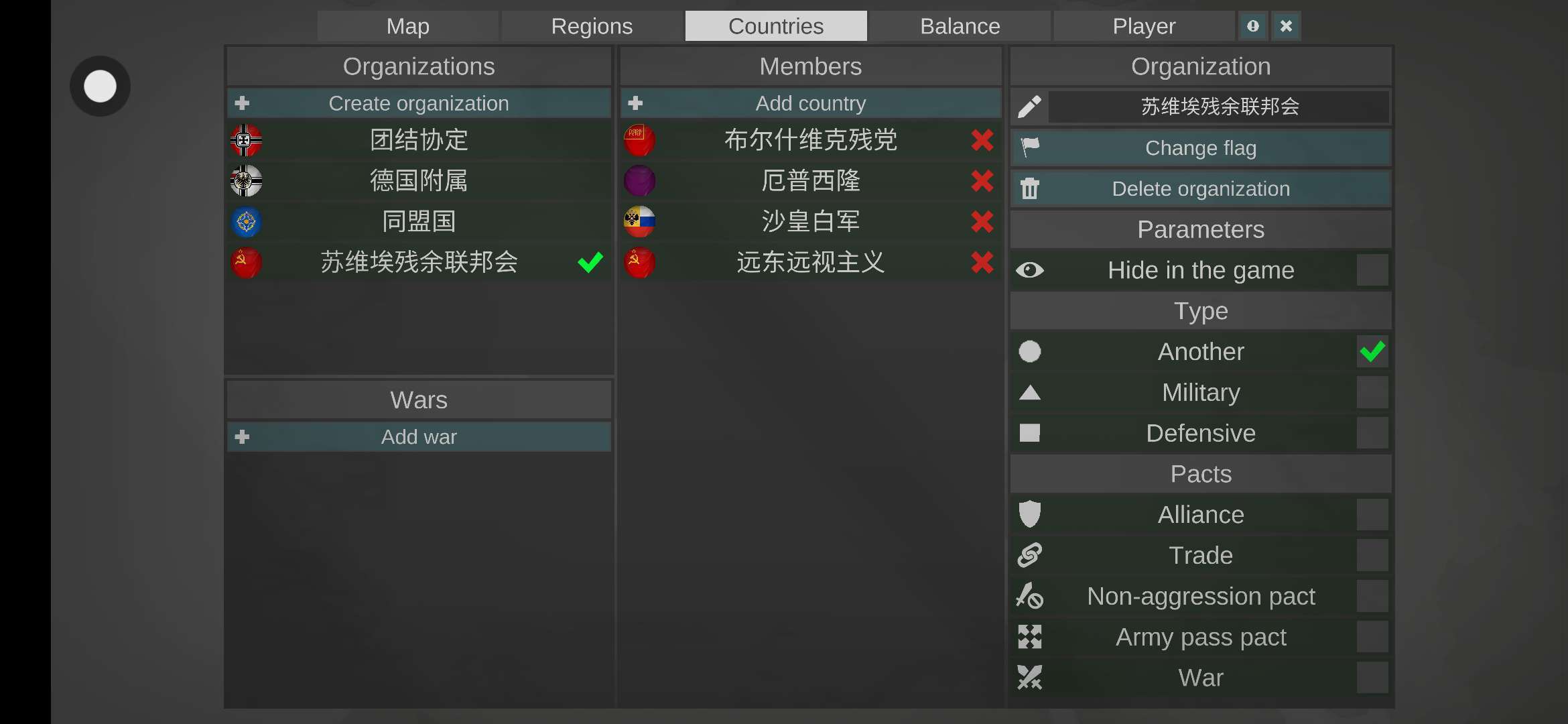Click the plus icon beside Add war
Image resolution: width=1568 pixels, height=724 pixels.
point(243,437)
